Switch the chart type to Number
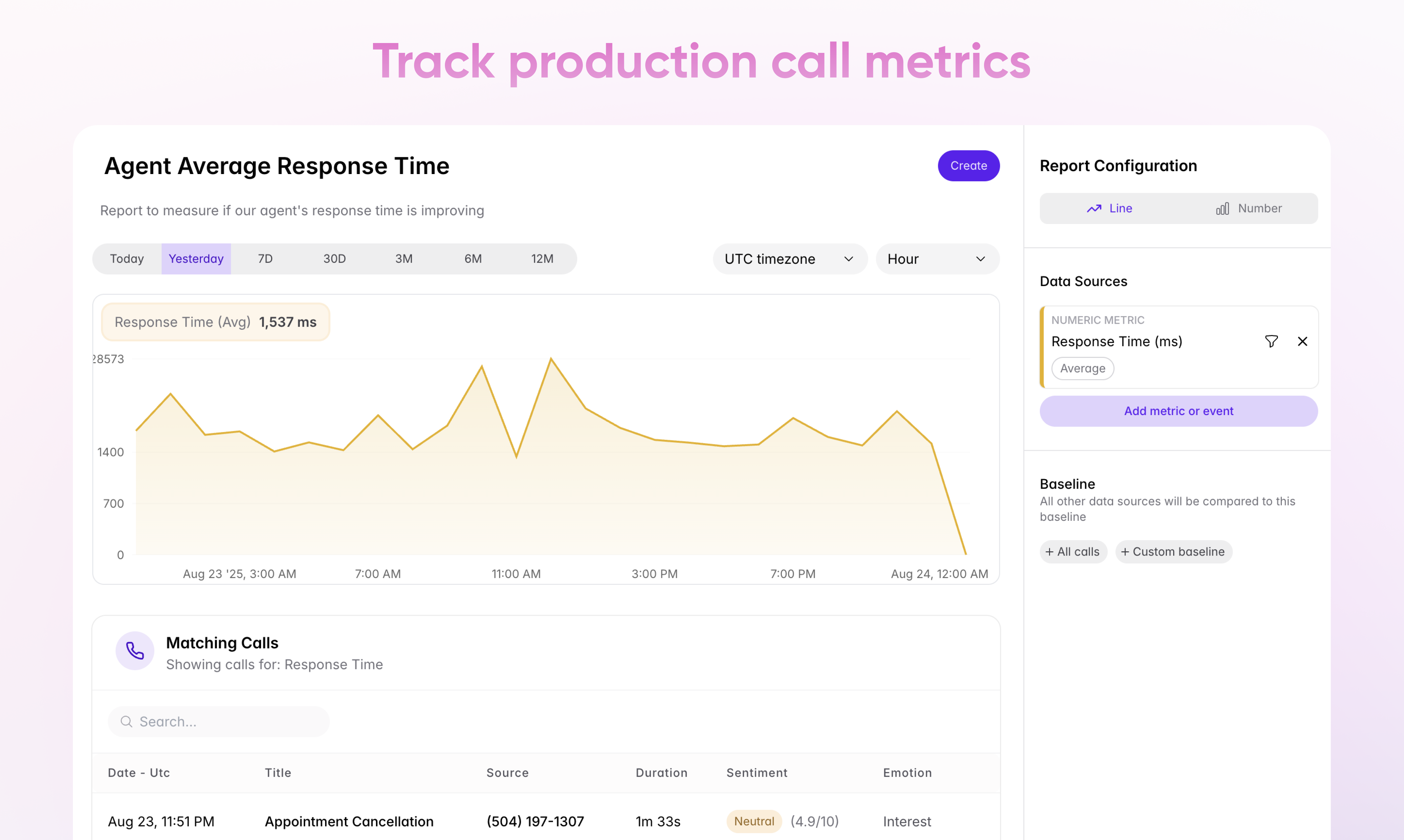The height and width of the screenshot is (840, 1404). pyautogui.click(x=1248, y=209)
